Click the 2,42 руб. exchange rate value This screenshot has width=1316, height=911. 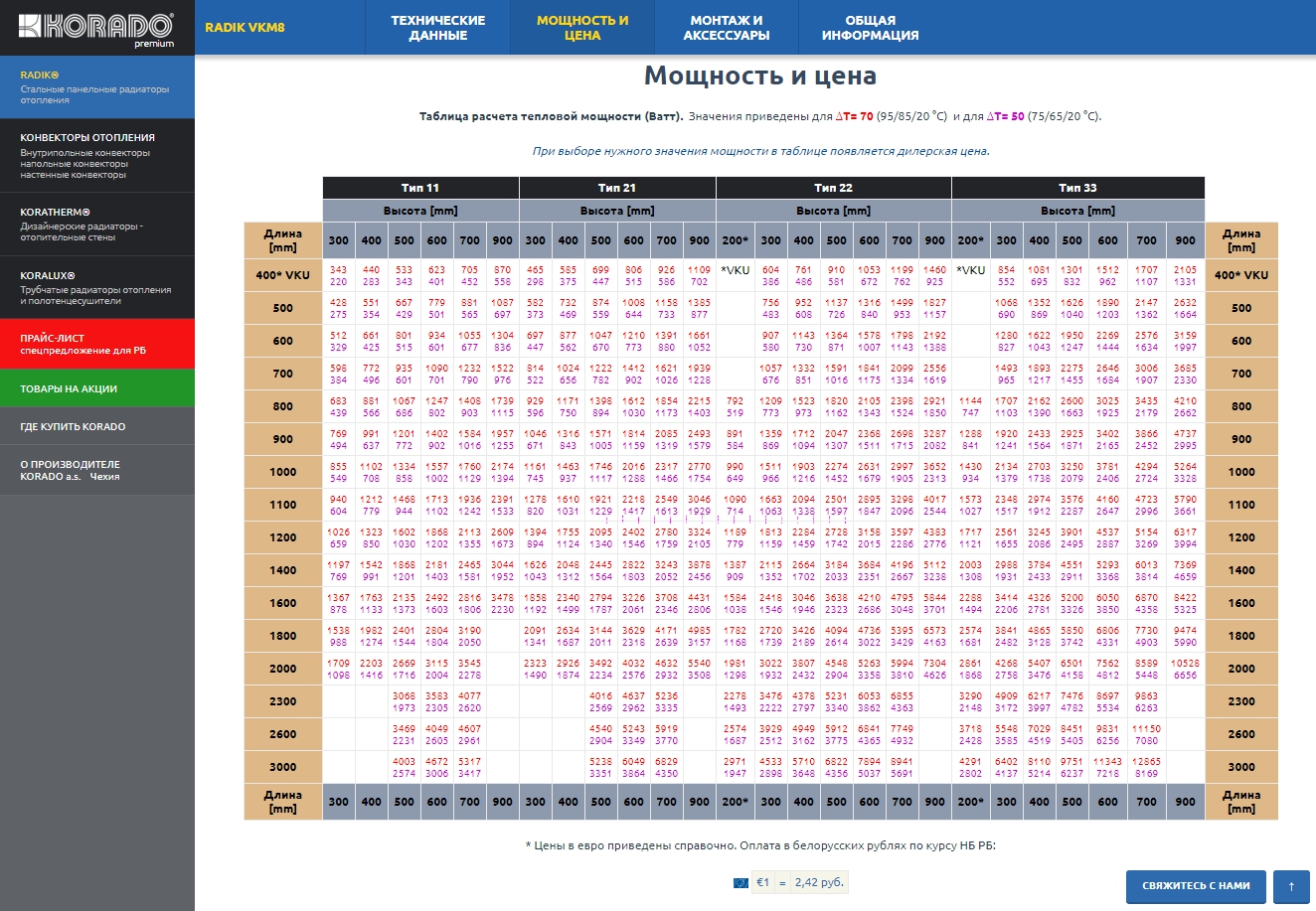point(820,882)
